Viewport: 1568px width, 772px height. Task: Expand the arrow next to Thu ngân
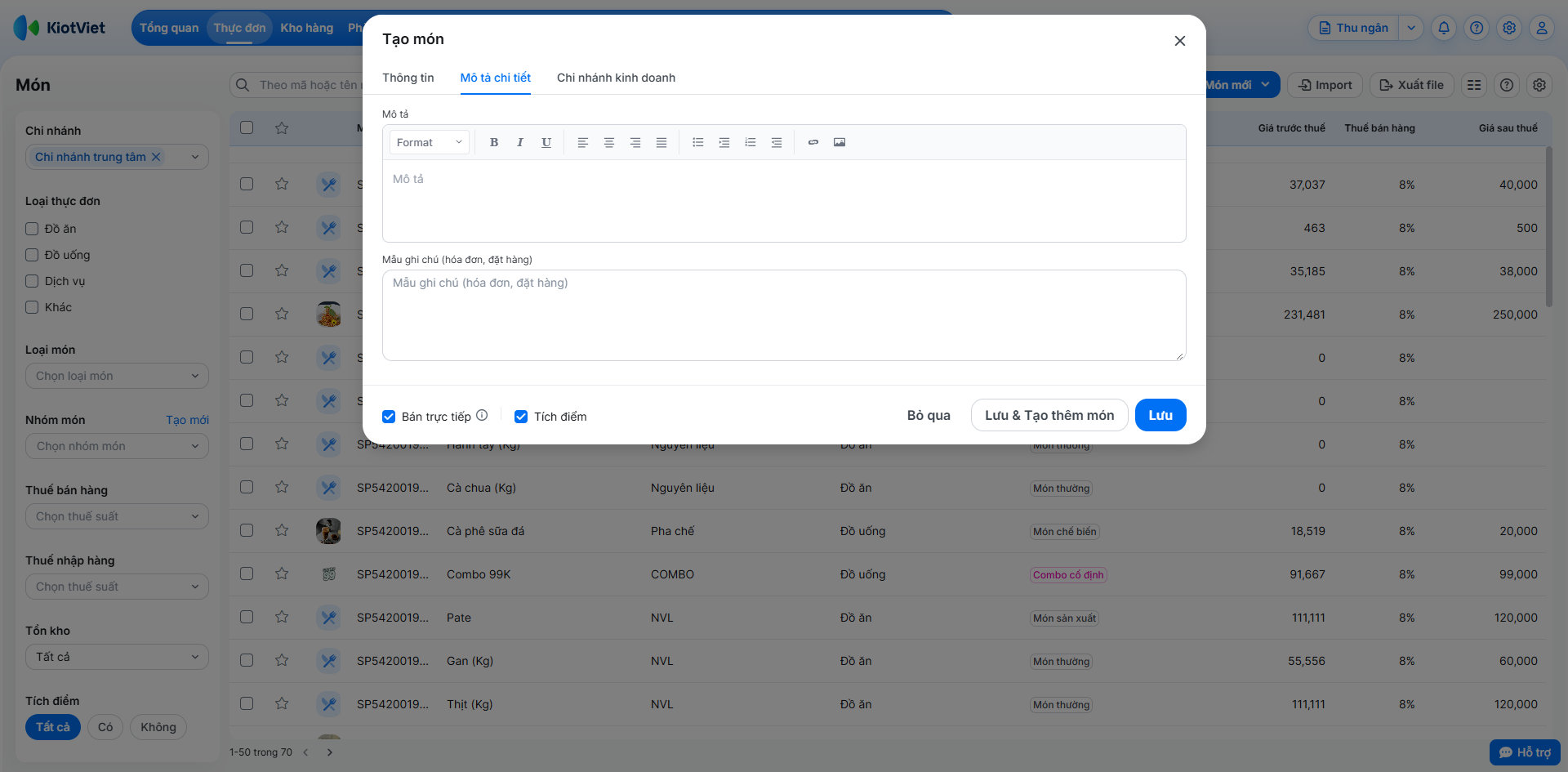1411,28
